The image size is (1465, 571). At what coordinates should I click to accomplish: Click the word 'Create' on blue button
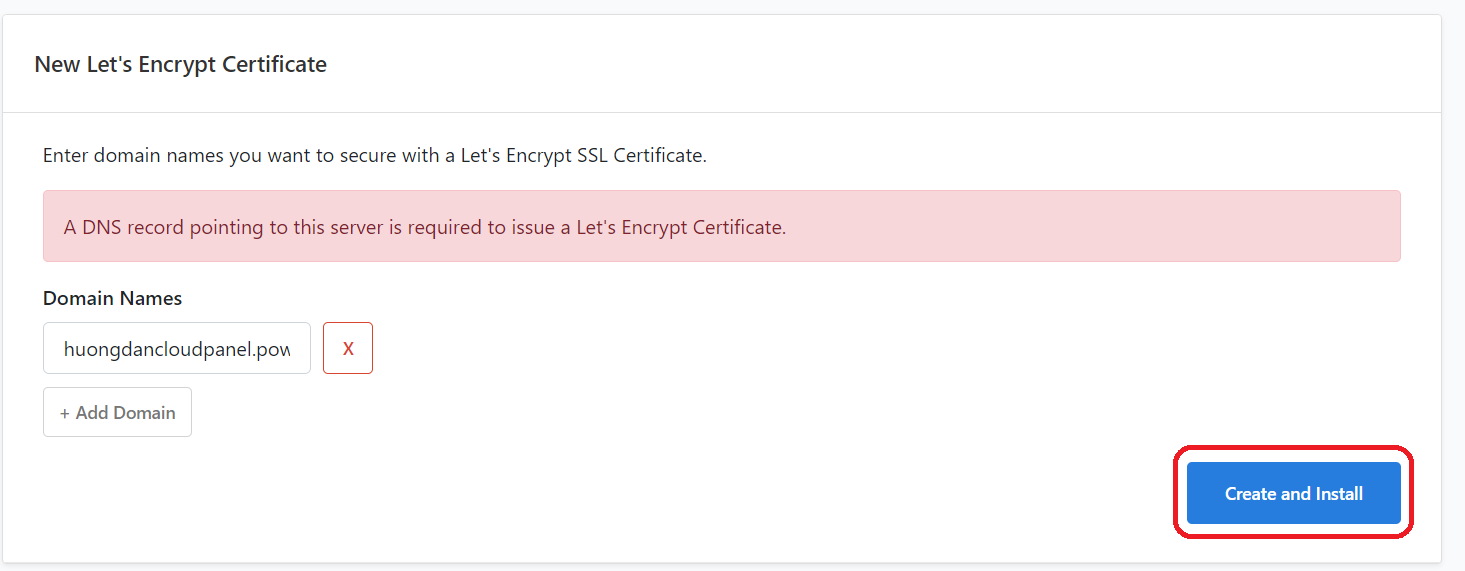click(x=1251, y=493)
